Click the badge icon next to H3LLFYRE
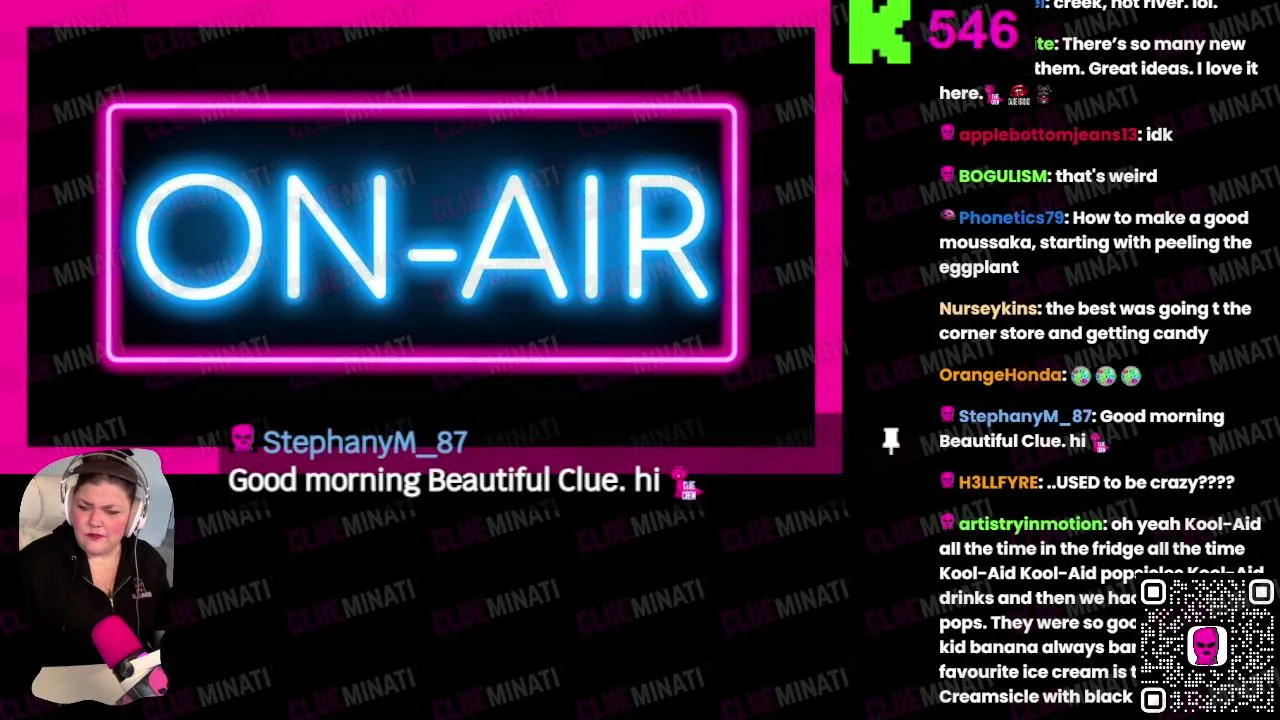Screen dimensions: 1280x720 pos(947,481)
